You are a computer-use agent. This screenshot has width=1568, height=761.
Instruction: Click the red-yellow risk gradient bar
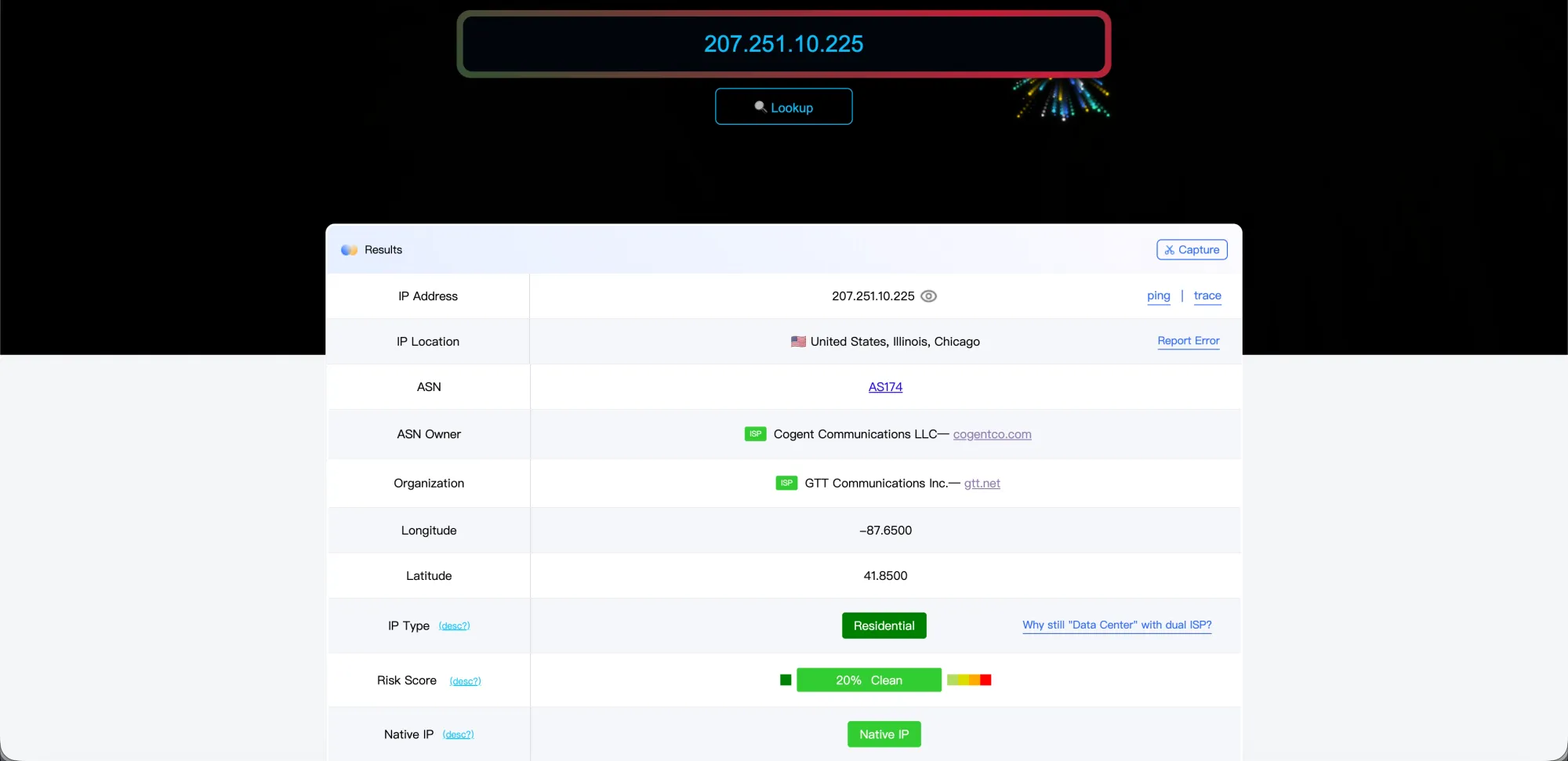969,680
